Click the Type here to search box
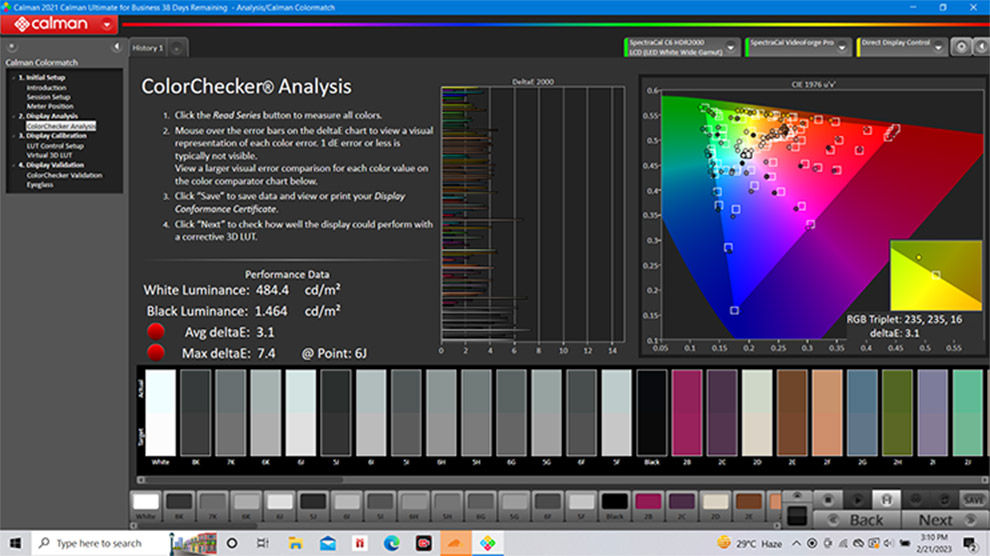The height and width of the screenshot is (556, 990). [x=124, y=543]
